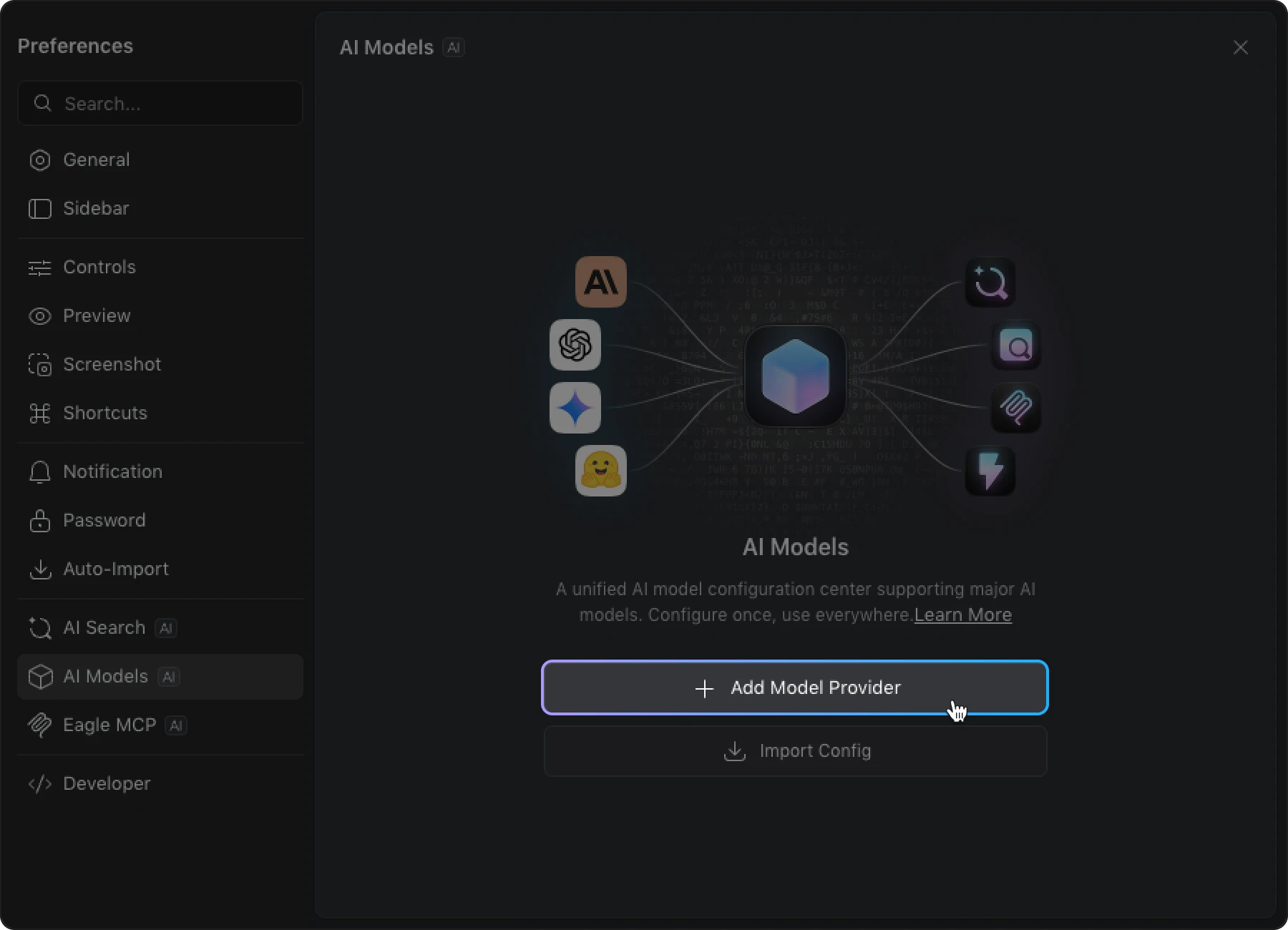This screenshot has width=1288, height=930.
Task: Open Eagle MCP settings
Action: point(109,725)
